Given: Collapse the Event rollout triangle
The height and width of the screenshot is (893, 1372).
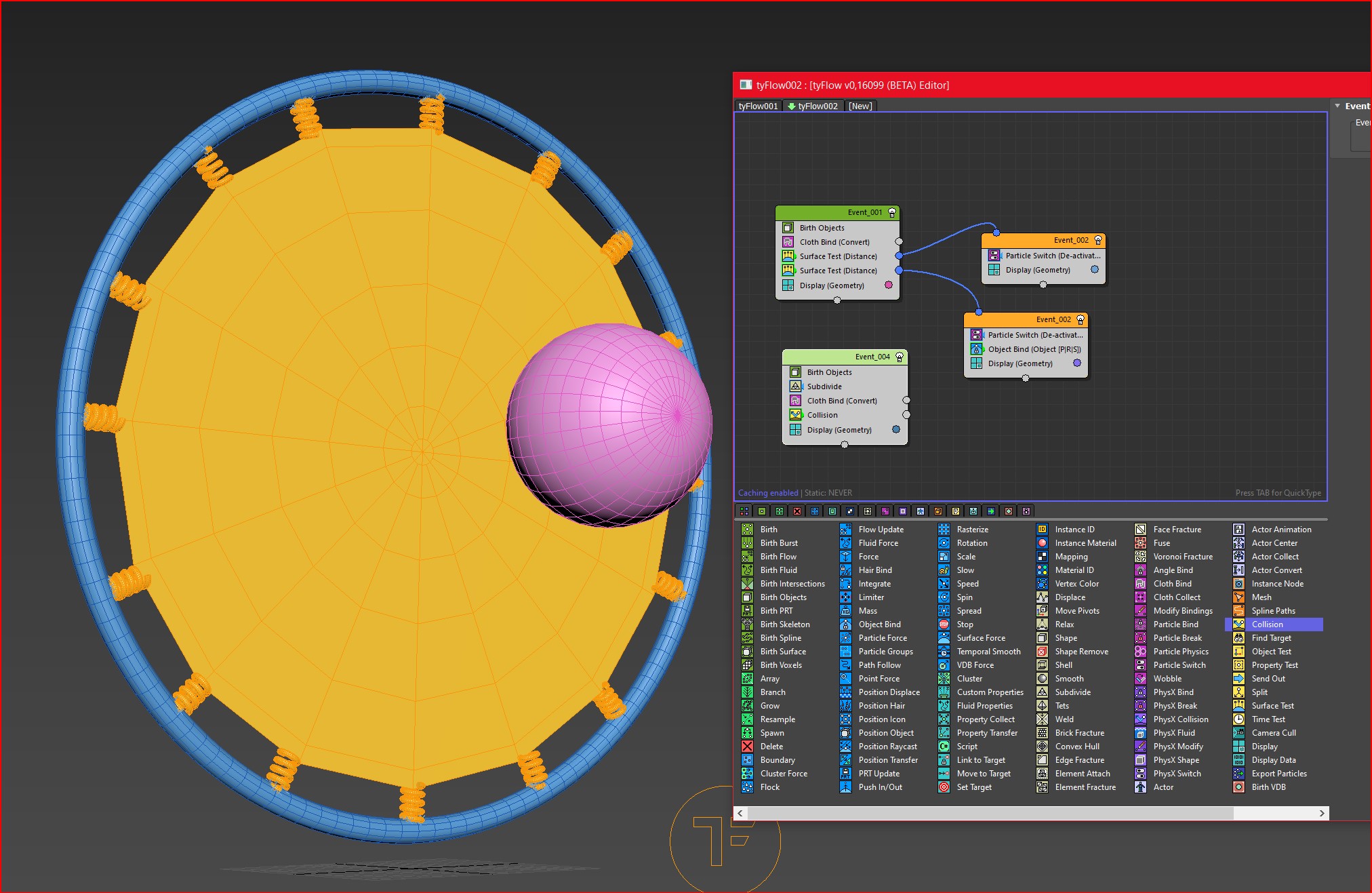Looking at the screenshot, I should pyautogui.click(x=1337, y=106).
